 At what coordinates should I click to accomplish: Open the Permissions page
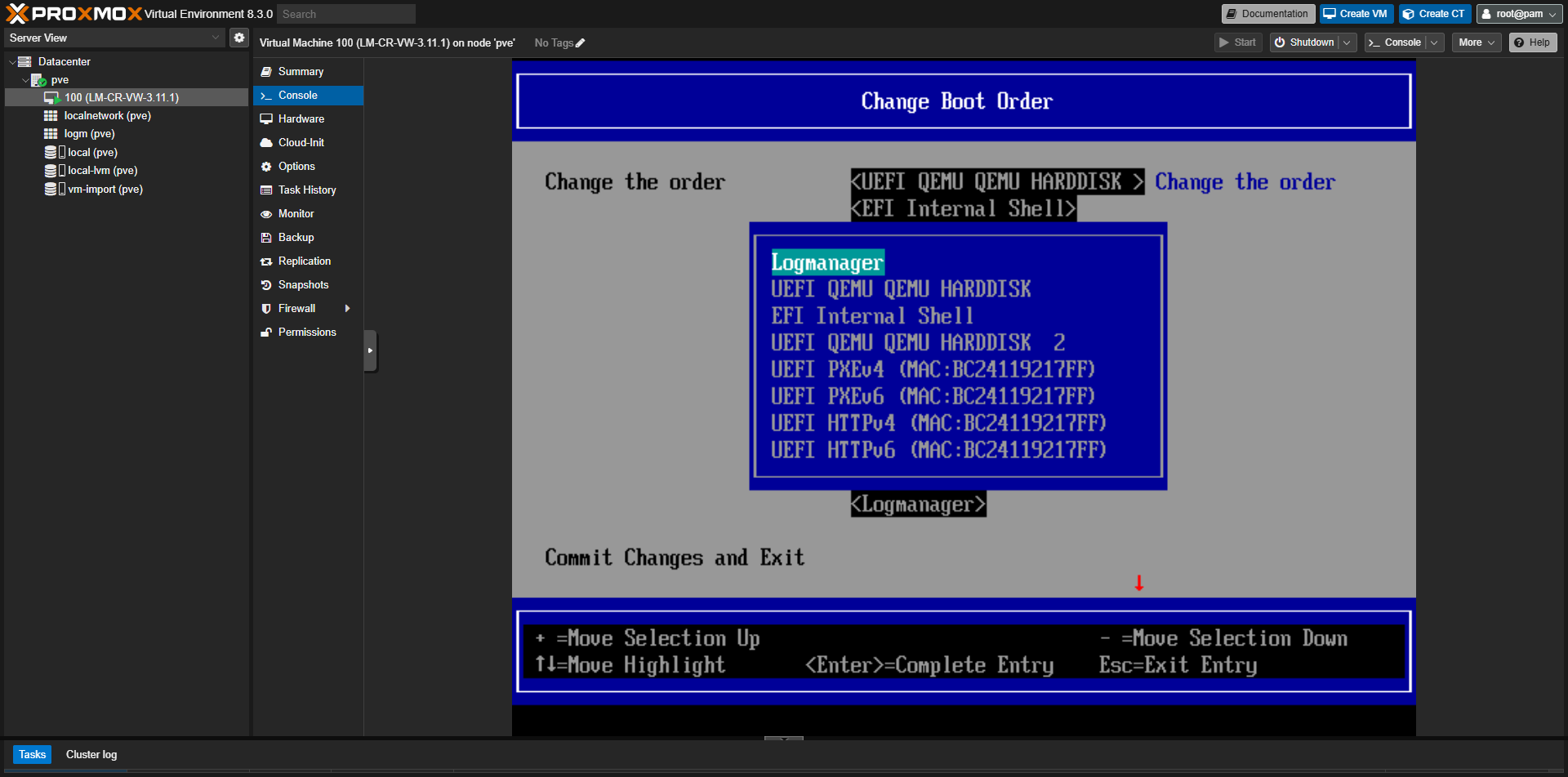tap(307, 333)
